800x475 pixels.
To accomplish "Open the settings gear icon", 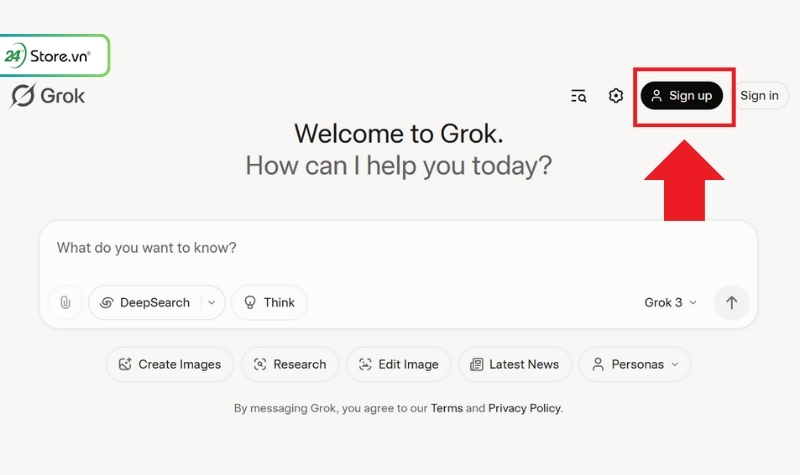I will point(616,95).
